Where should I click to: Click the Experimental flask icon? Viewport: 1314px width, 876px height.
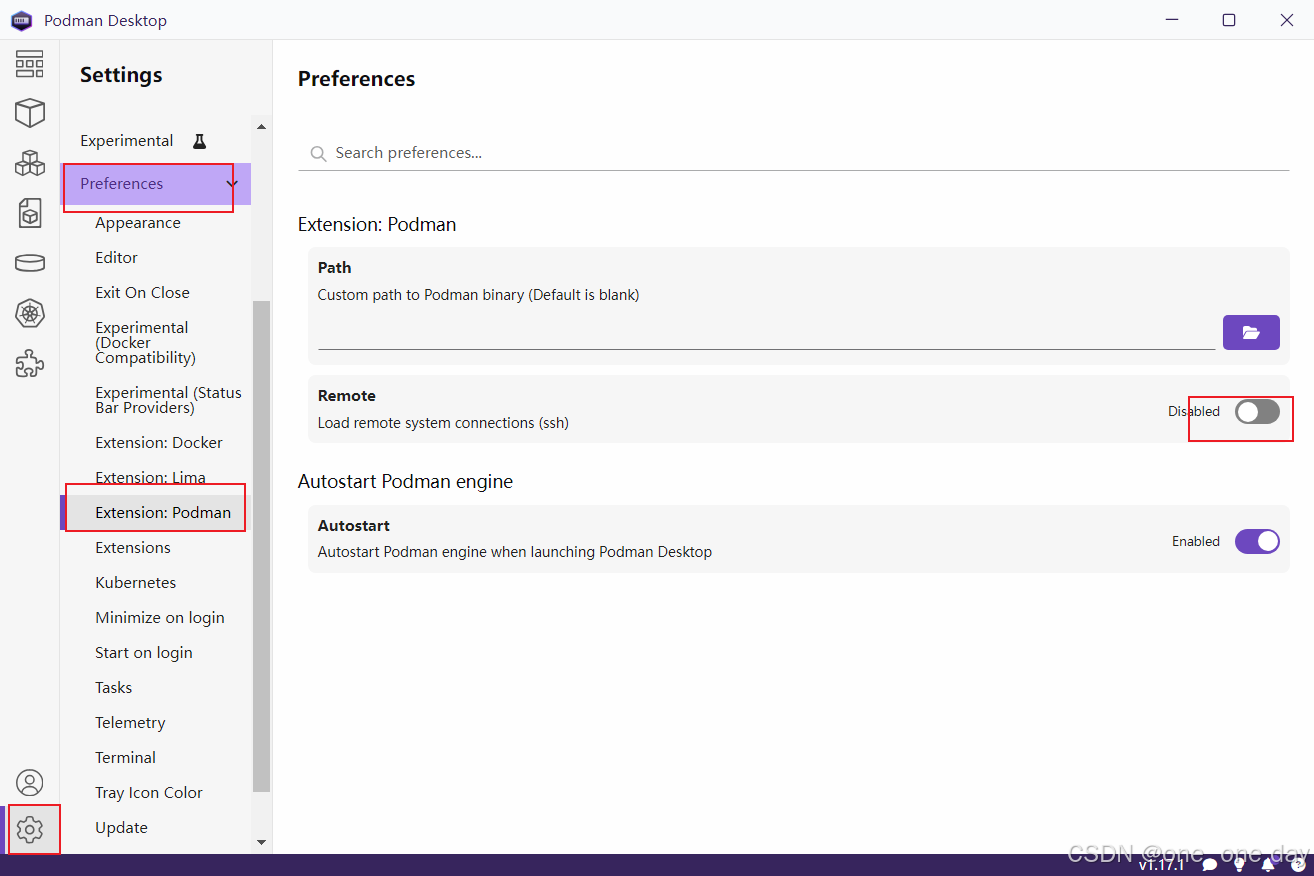pyautogui.click(x=199, y=141)
